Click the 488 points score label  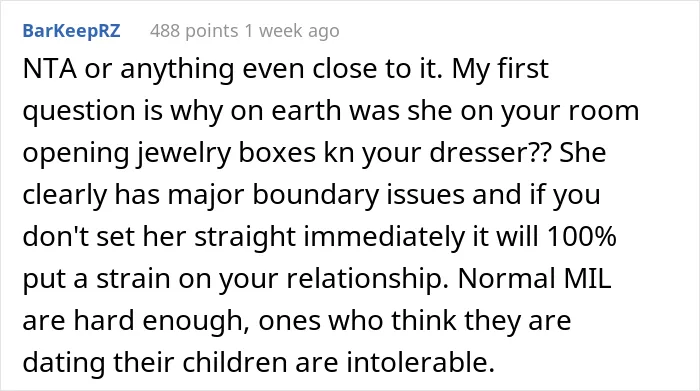point(194,31)
